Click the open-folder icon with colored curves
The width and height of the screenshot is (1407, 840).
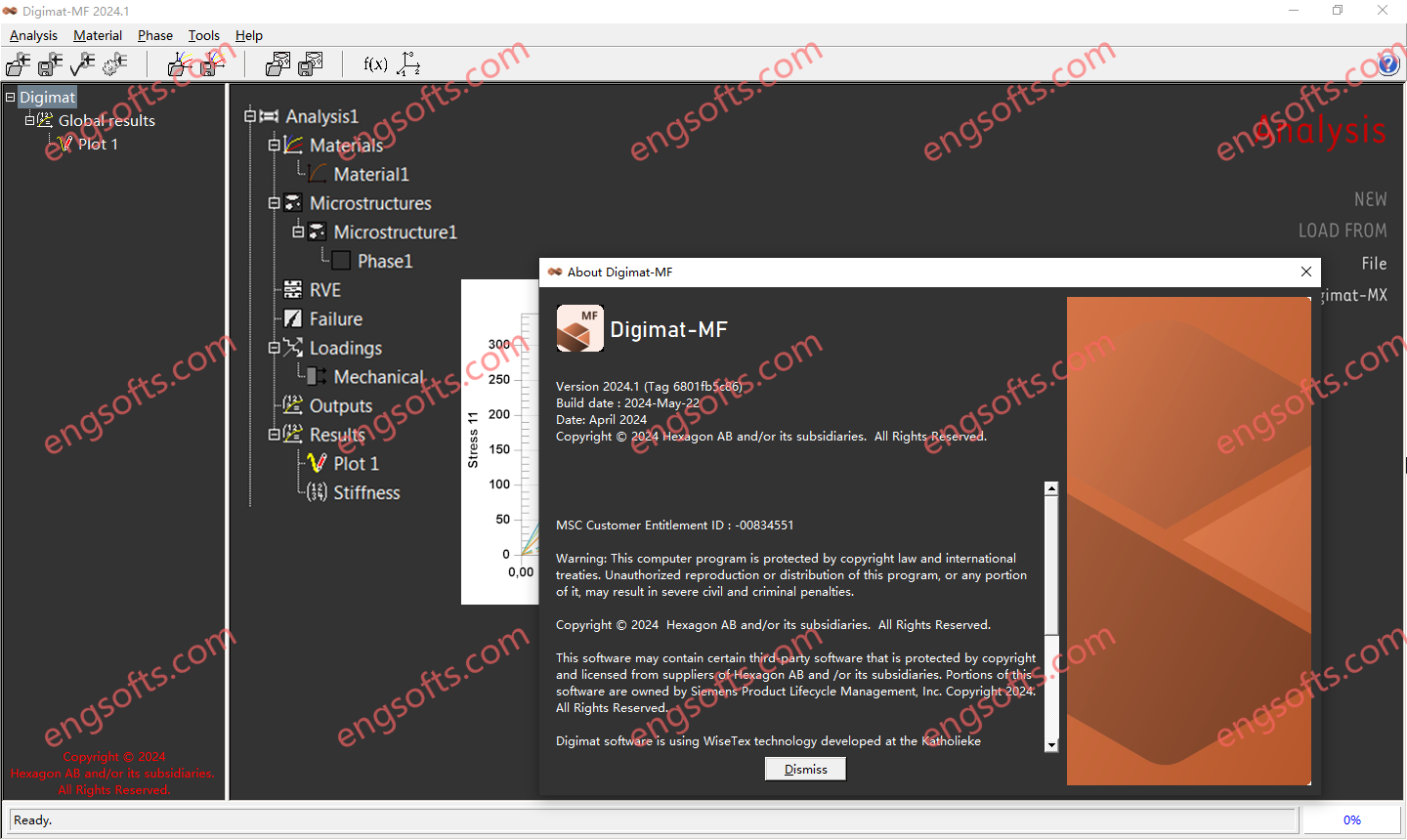coord(179,64)
